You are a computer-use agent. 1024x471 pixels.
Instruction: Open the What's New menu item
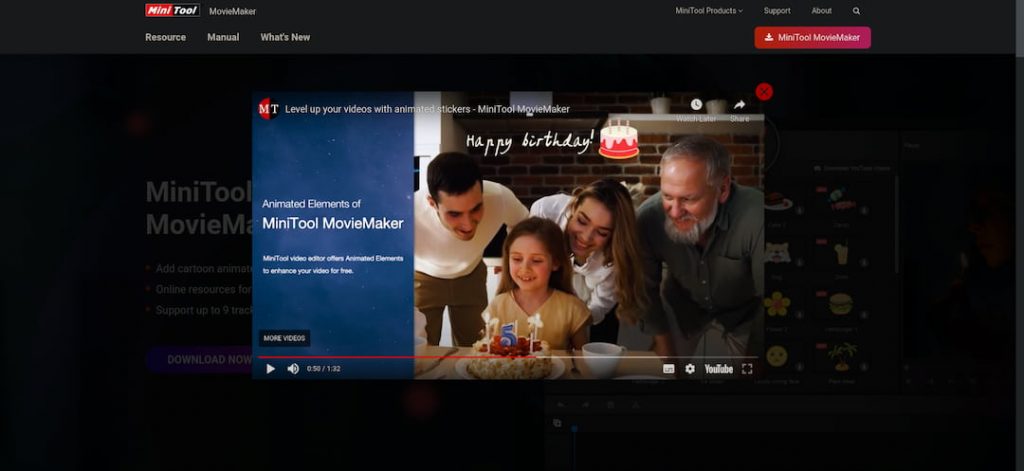coord(285,37)
